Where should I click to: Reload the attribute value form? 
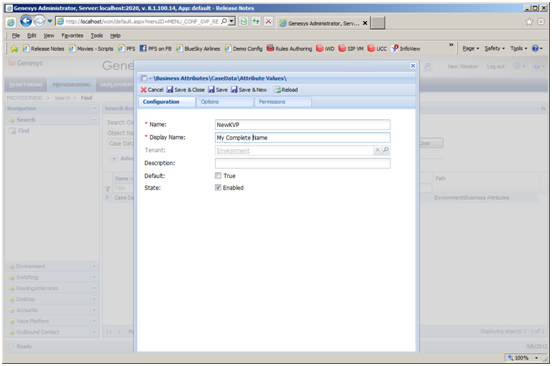[286, 90]
